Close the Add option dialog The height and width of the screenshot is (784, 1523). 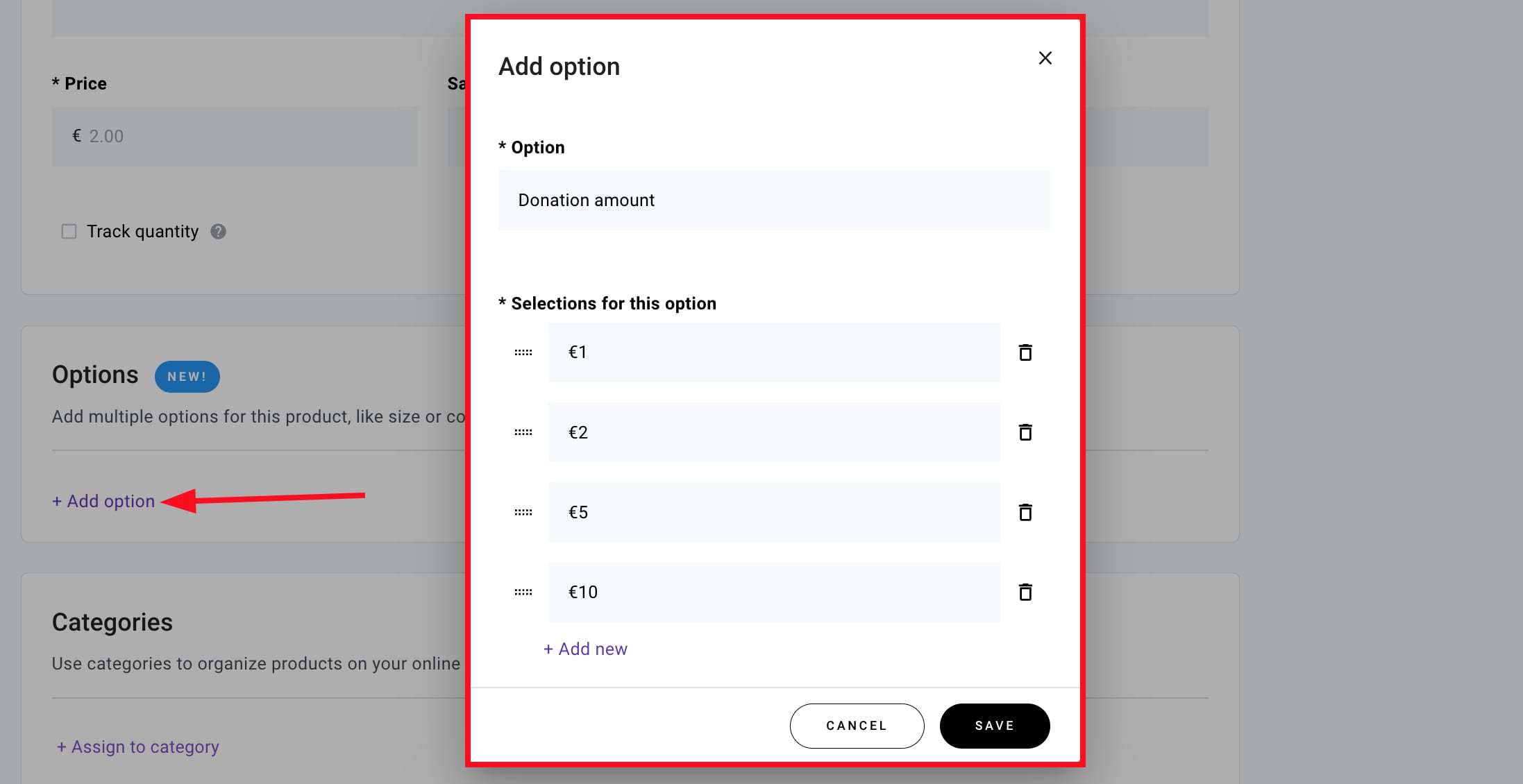(1045, 58)
